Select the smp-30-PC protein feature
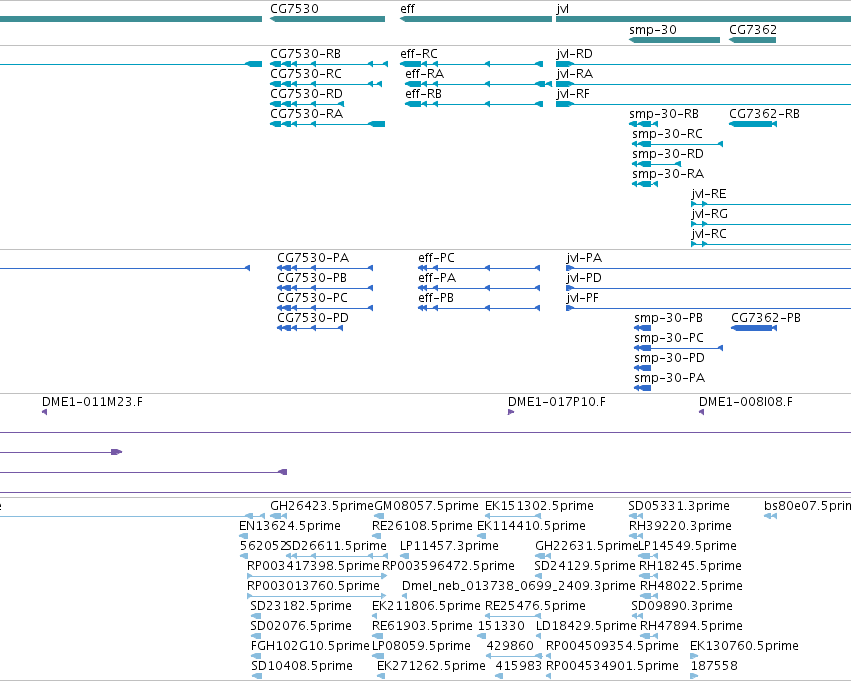Screen dimensions: 851x681 click(x=678, y=348)
